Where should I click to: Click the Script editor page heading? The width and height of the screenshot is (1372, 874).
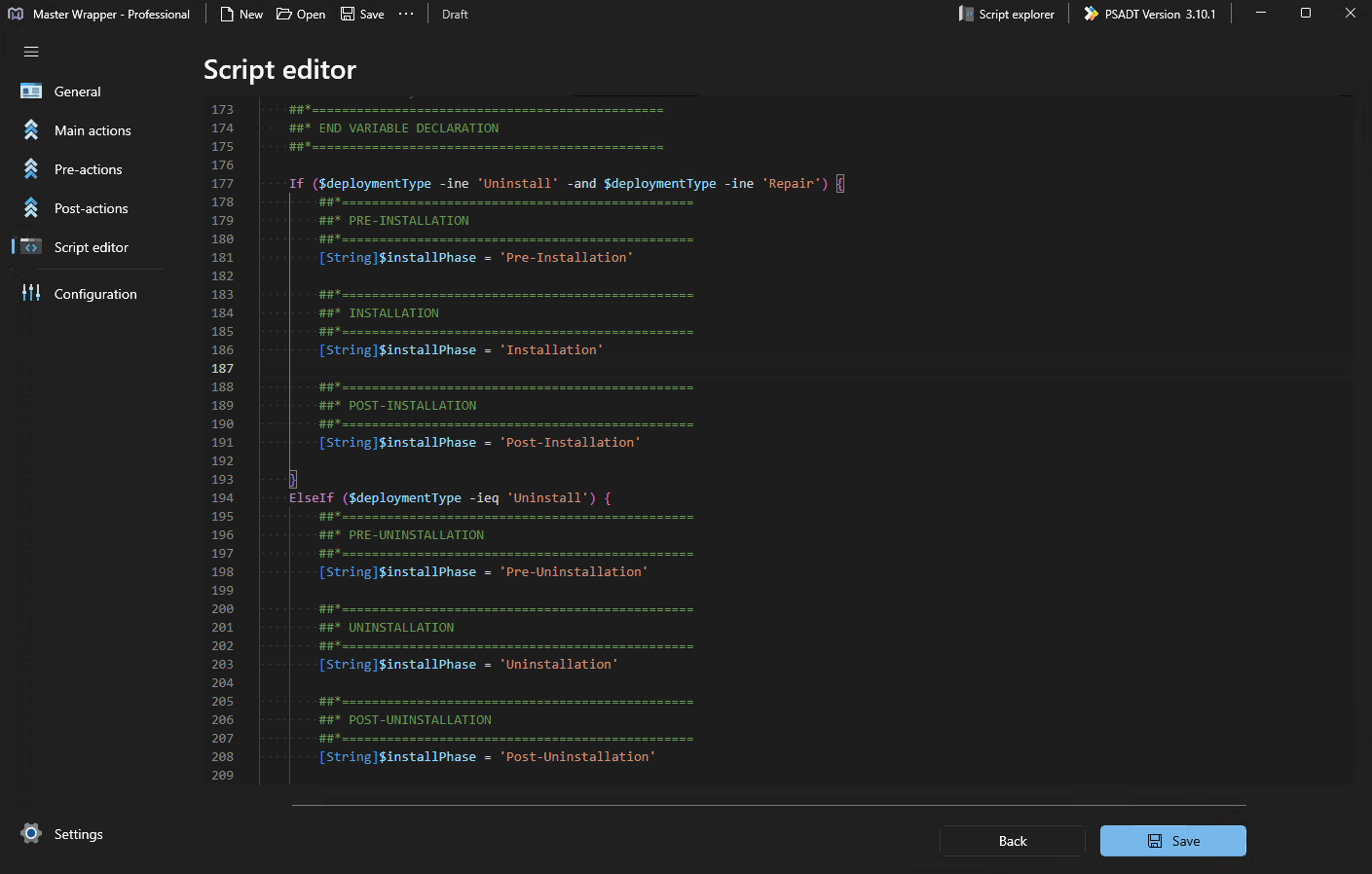pos(279,69)
